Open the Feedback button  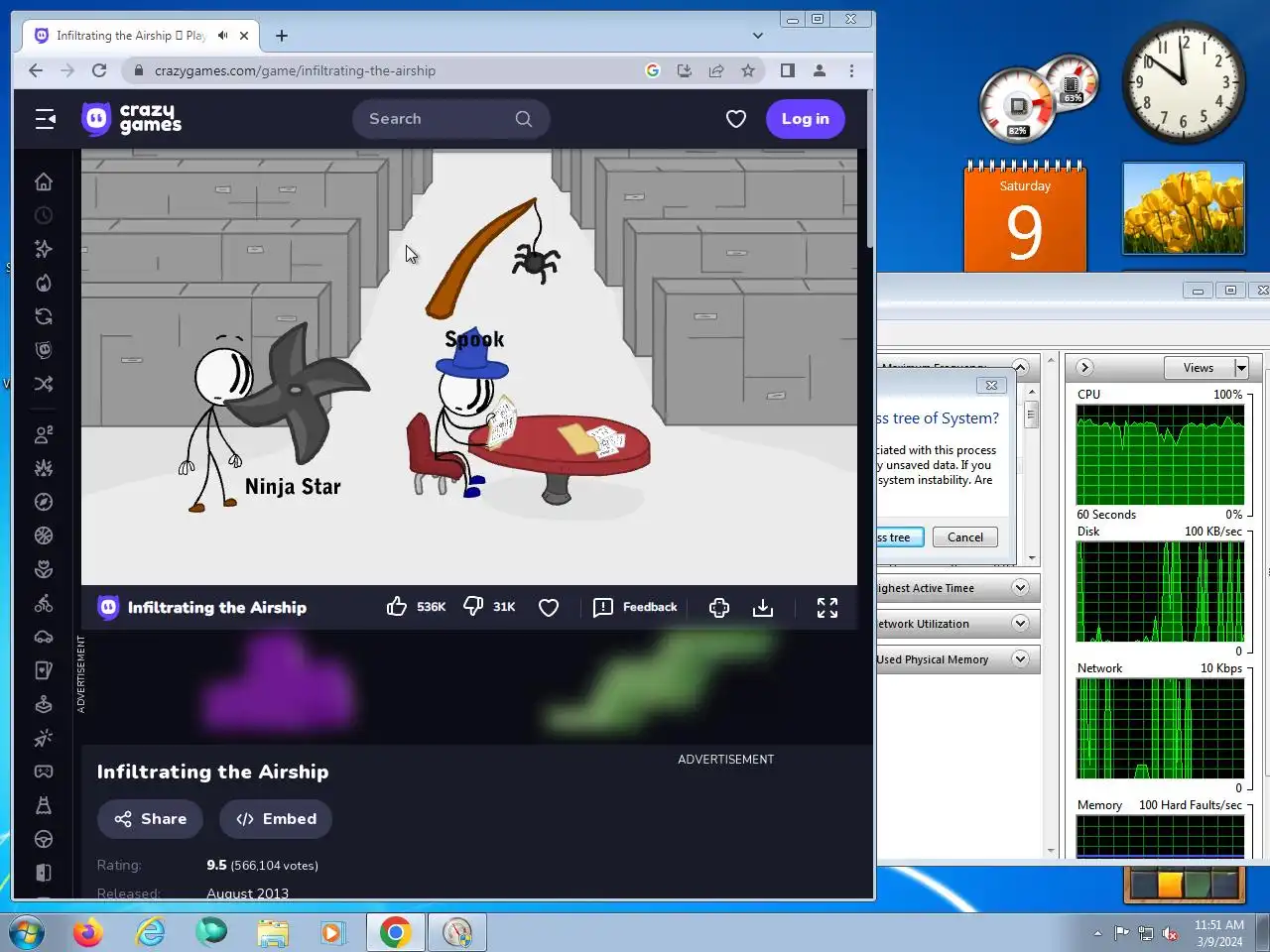(x=635, y=608)
